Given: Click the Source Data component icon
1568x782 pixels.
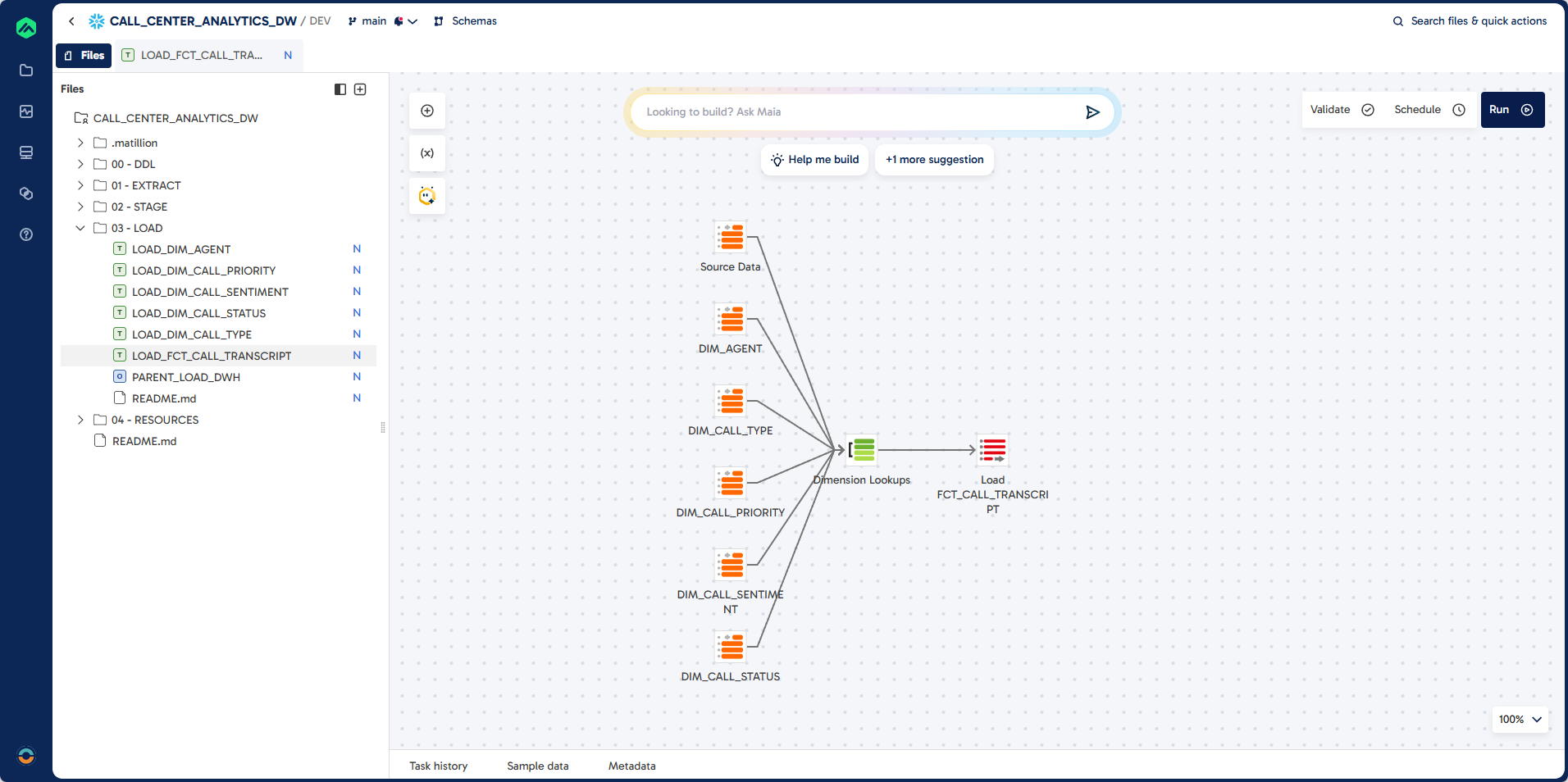Looking at the screenshot, I should 730,237.
